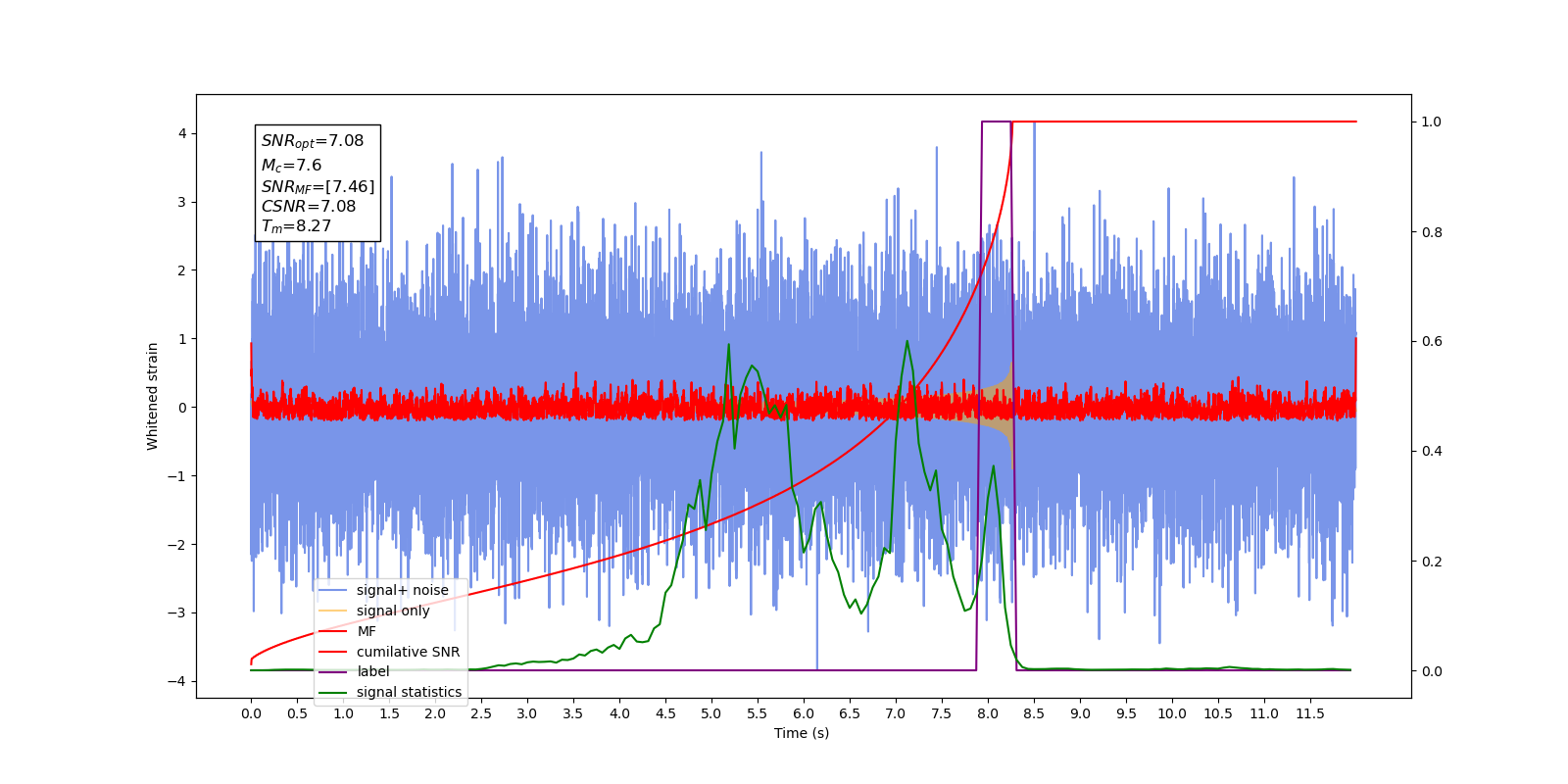The width and height of the screenshot is (1568, 784).
Task: Click the 8.0 tick on time axis
Action: tap(988, 713)
